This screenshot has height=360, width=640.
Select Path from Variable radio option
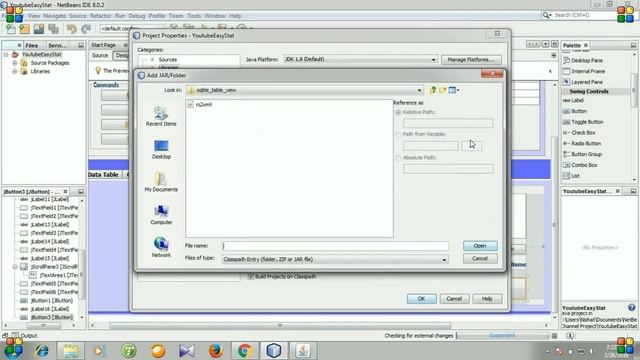[398, 134]
